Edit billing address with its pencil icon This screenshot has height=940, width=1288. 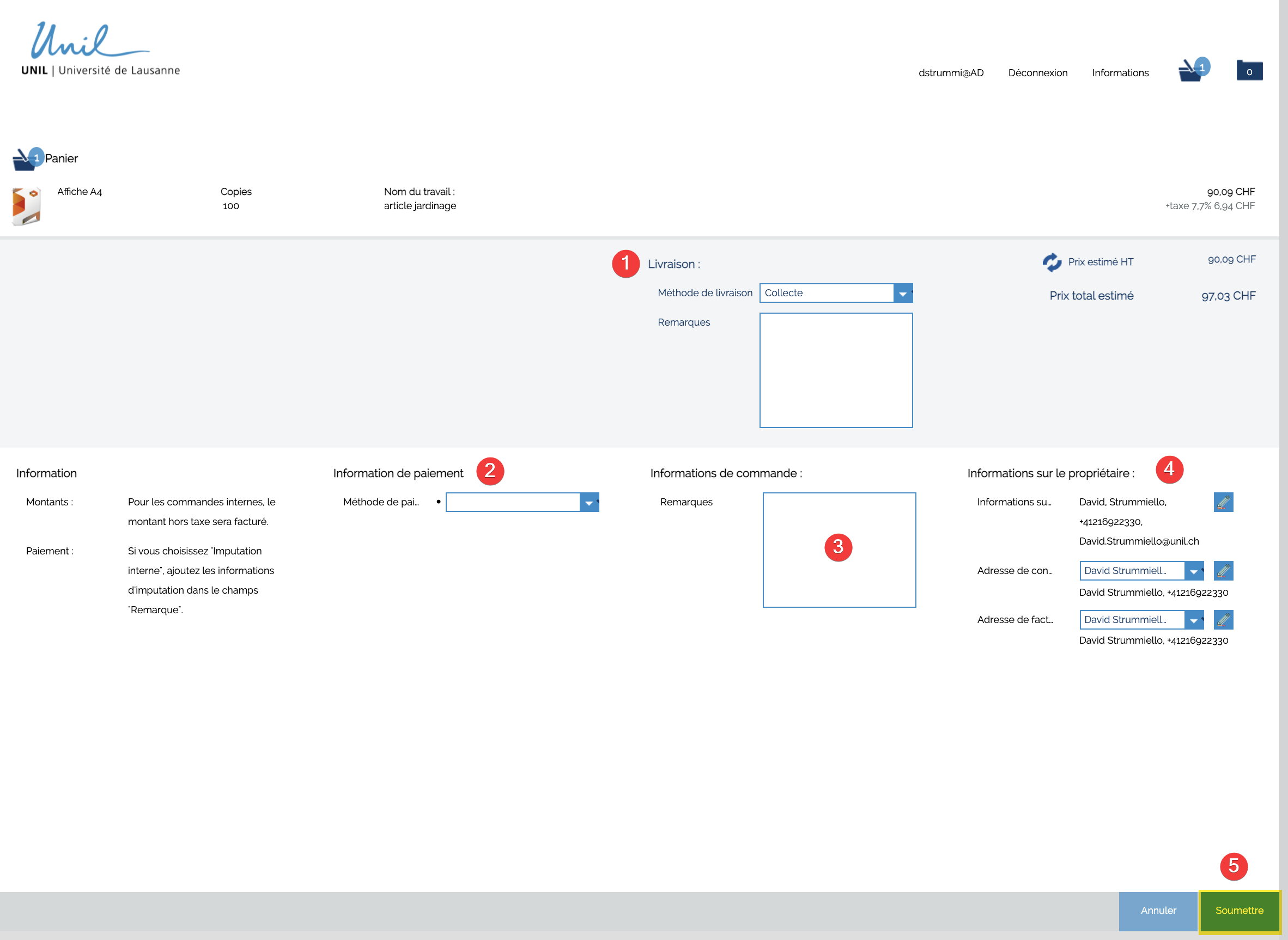(x=1223, y=620)
